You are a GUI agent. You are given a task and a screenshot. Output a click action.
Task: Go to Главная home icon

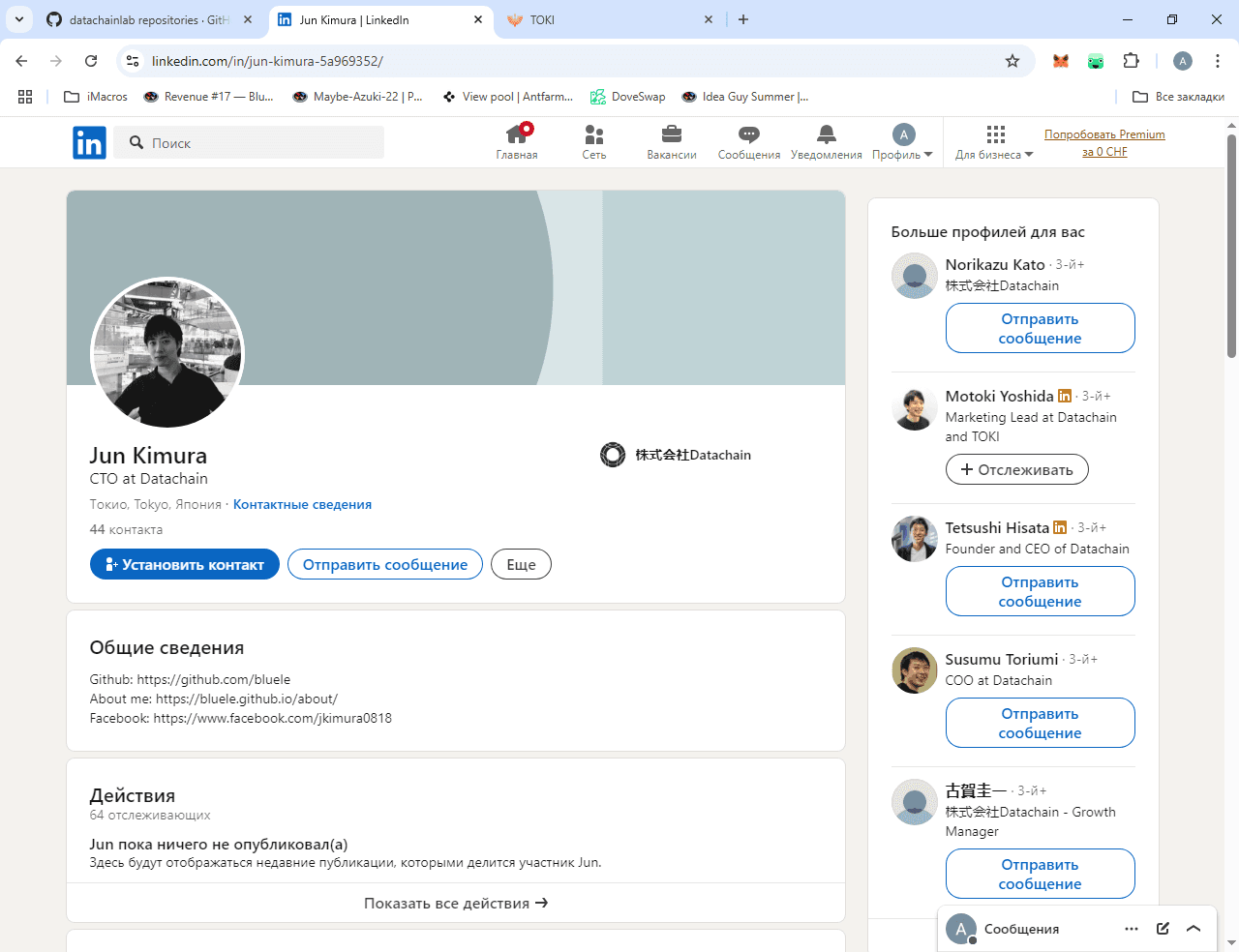pos(517,141)
